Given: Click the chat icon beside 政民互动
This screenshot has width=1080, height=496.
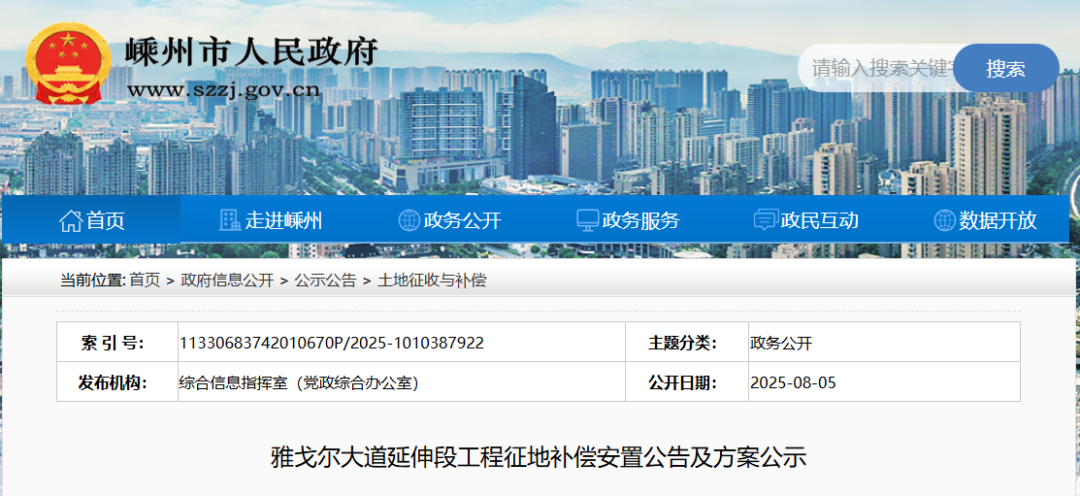Looking at the screenshot, I should coord(766,221).
